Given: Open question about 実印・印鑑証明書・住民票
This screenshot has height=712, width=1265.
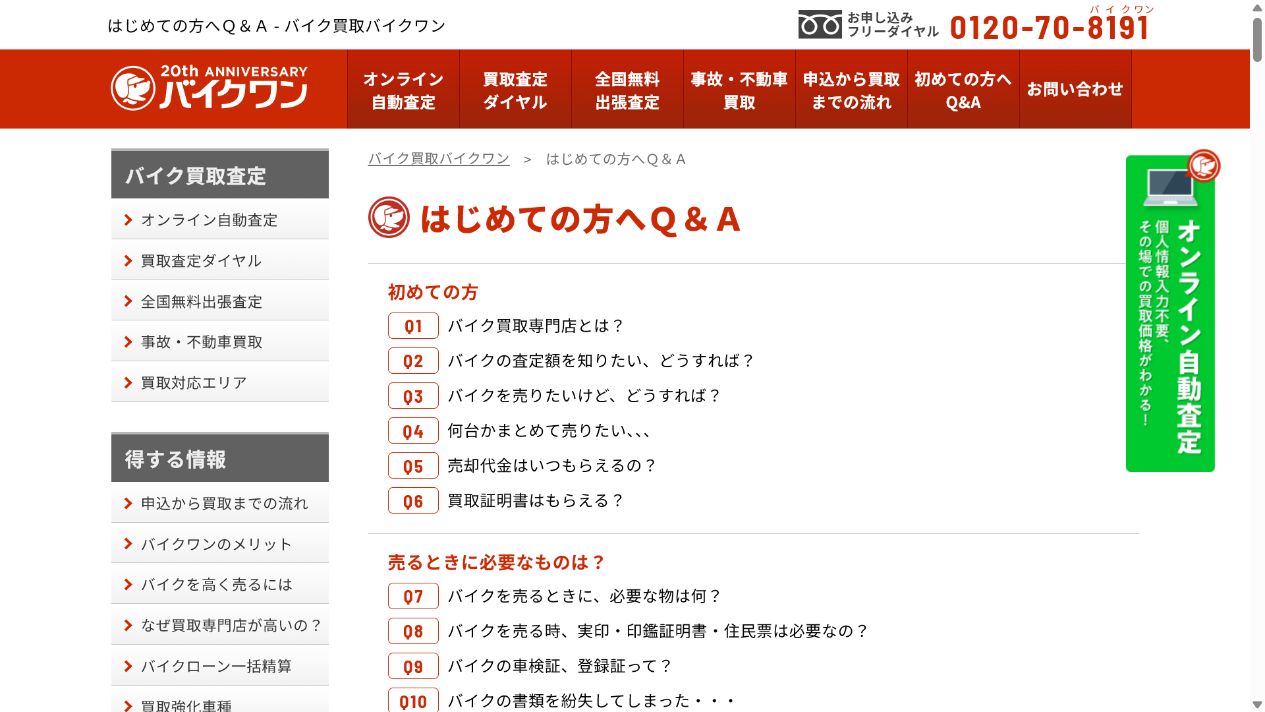Looking at the screenshot, I should point(658,631).
